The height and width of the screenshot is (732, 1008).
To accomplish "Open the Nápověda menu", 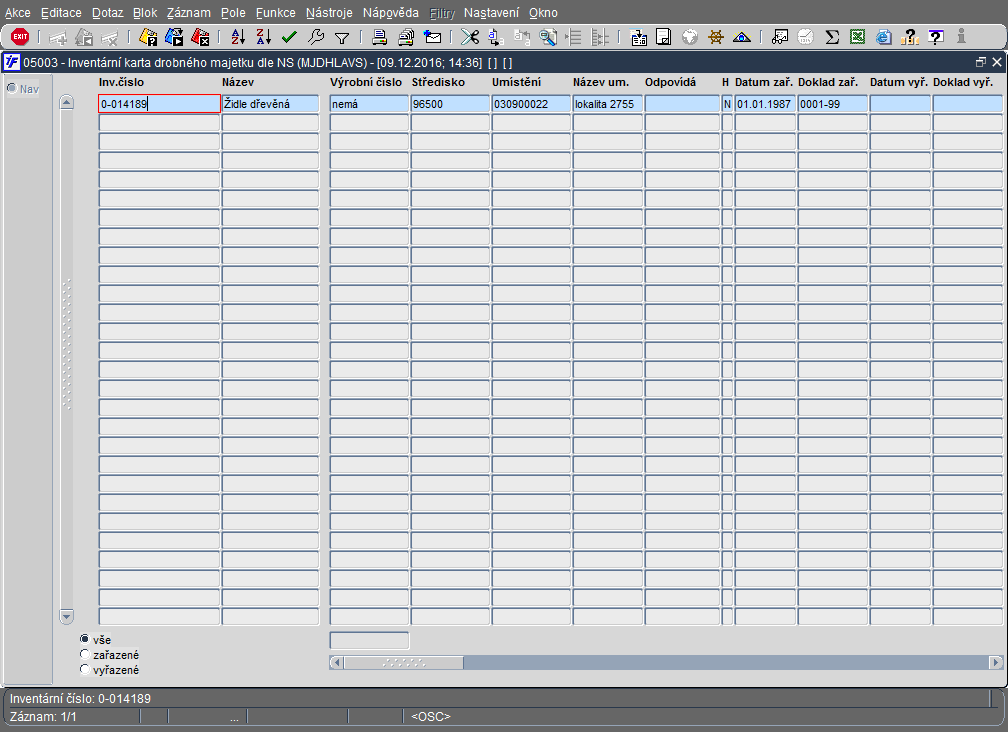I will point(390,13).
